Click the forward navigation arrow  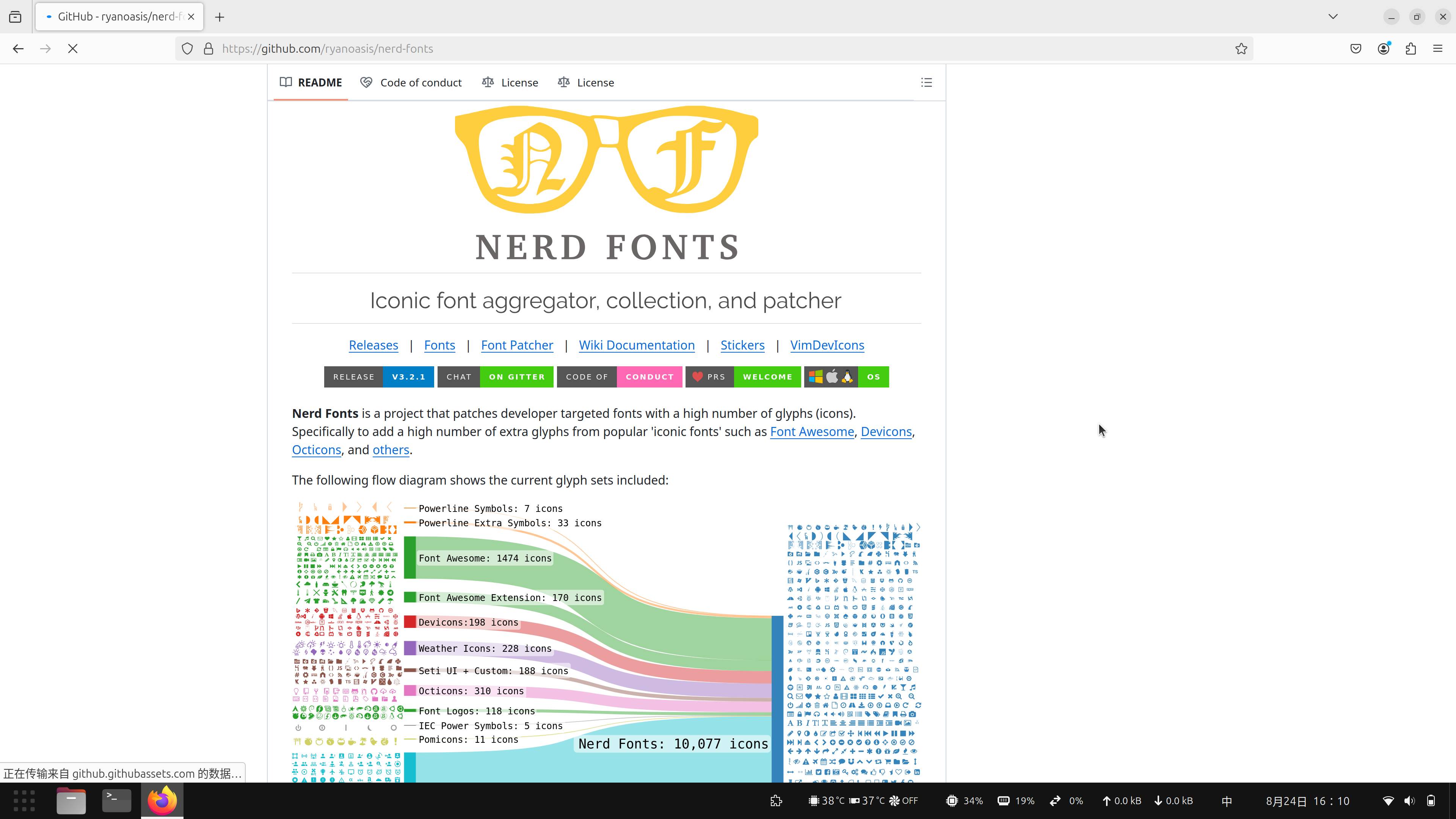coord(46,49)
